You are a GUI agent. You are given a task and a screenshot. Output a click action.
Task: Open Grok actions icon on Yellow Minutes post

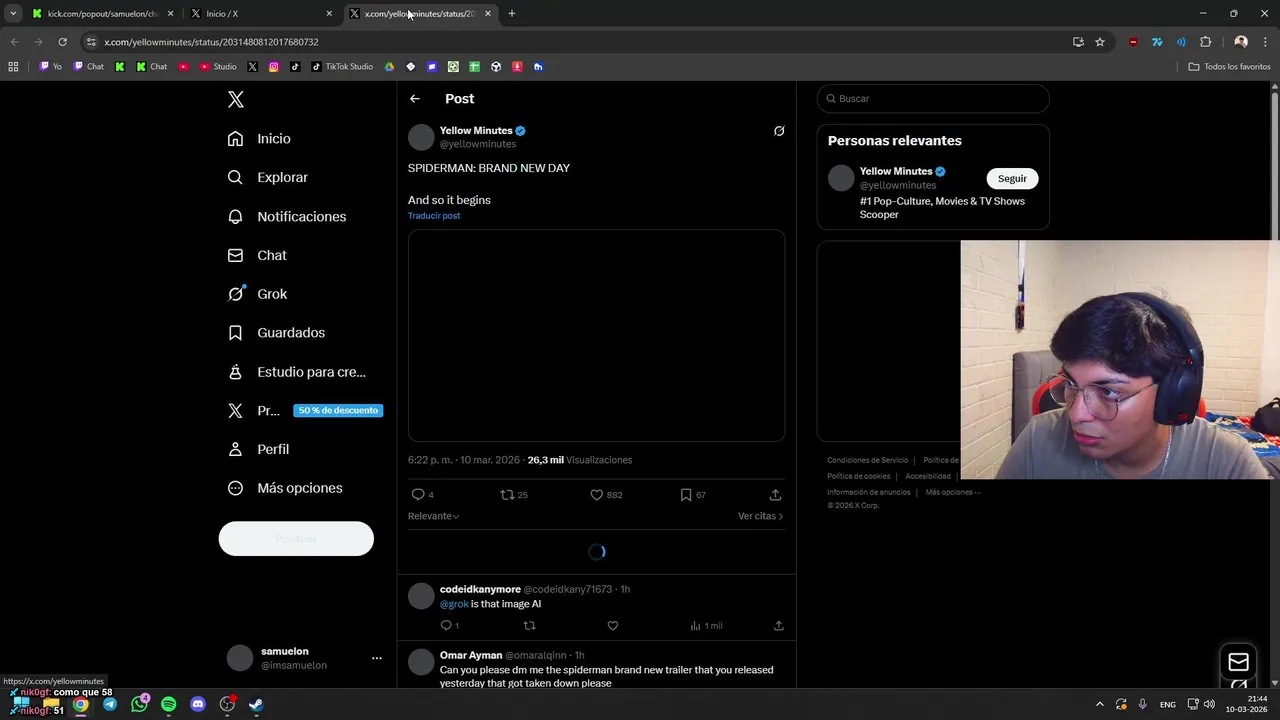pyautogui.click(x=779, y=131)
